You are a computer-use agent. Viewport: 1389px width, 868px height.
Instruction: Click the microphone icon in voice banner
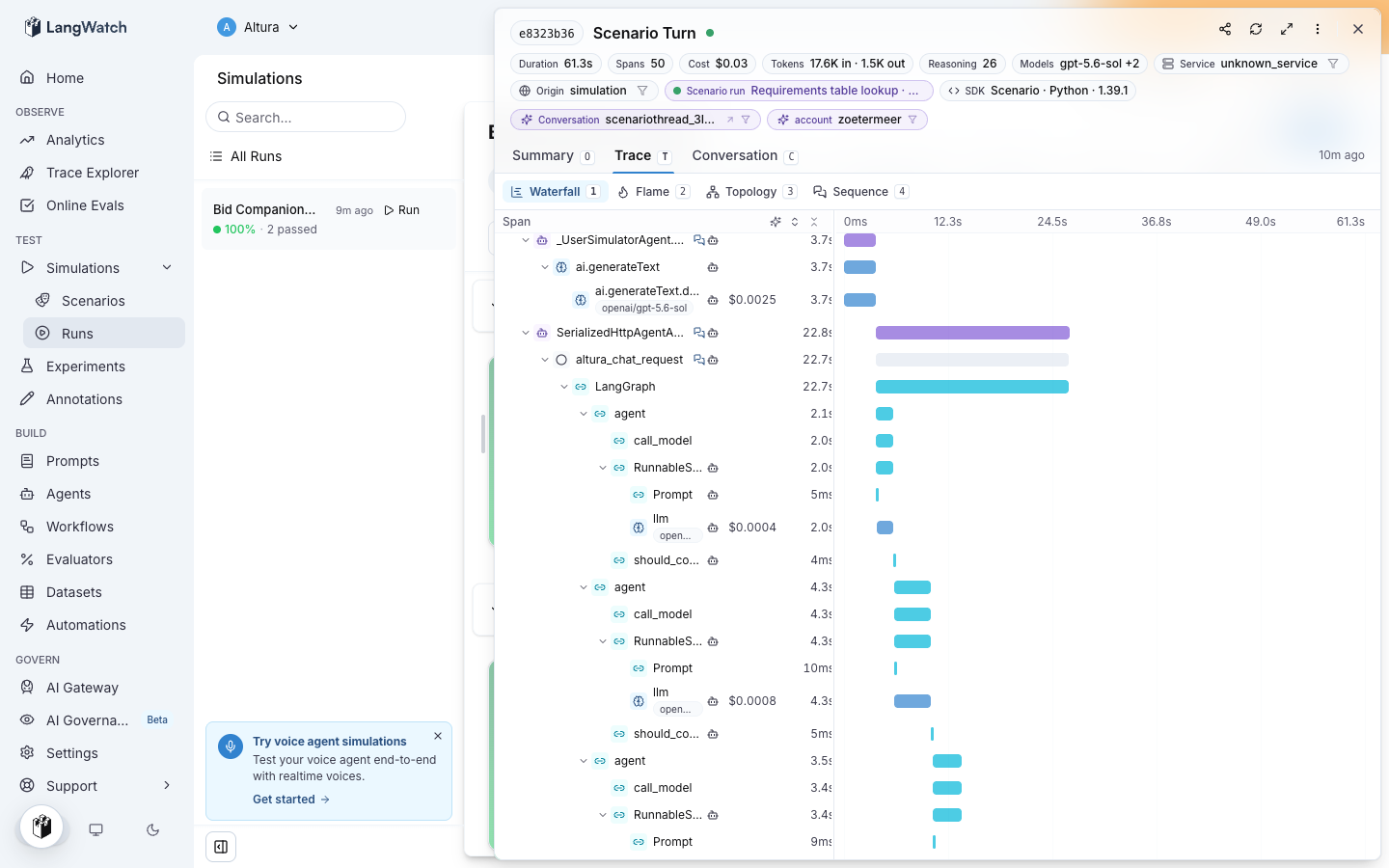pos(231,746)
